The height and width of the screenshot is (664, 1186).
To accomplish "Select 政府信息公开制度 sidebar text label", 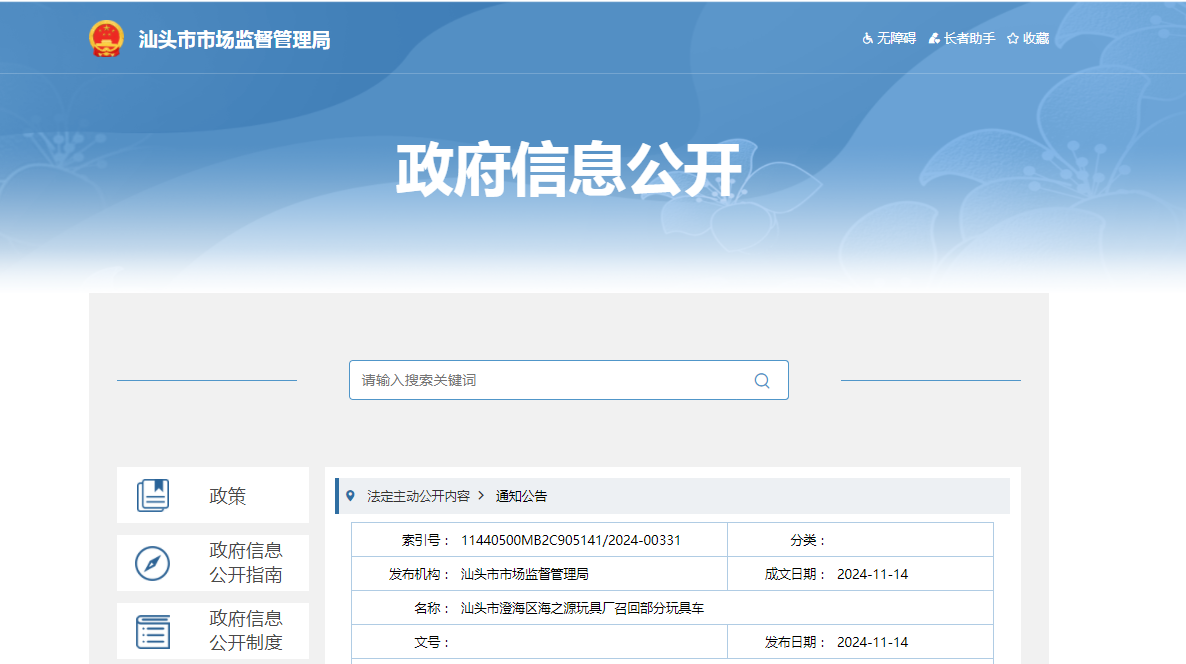I will pos(245,631).
